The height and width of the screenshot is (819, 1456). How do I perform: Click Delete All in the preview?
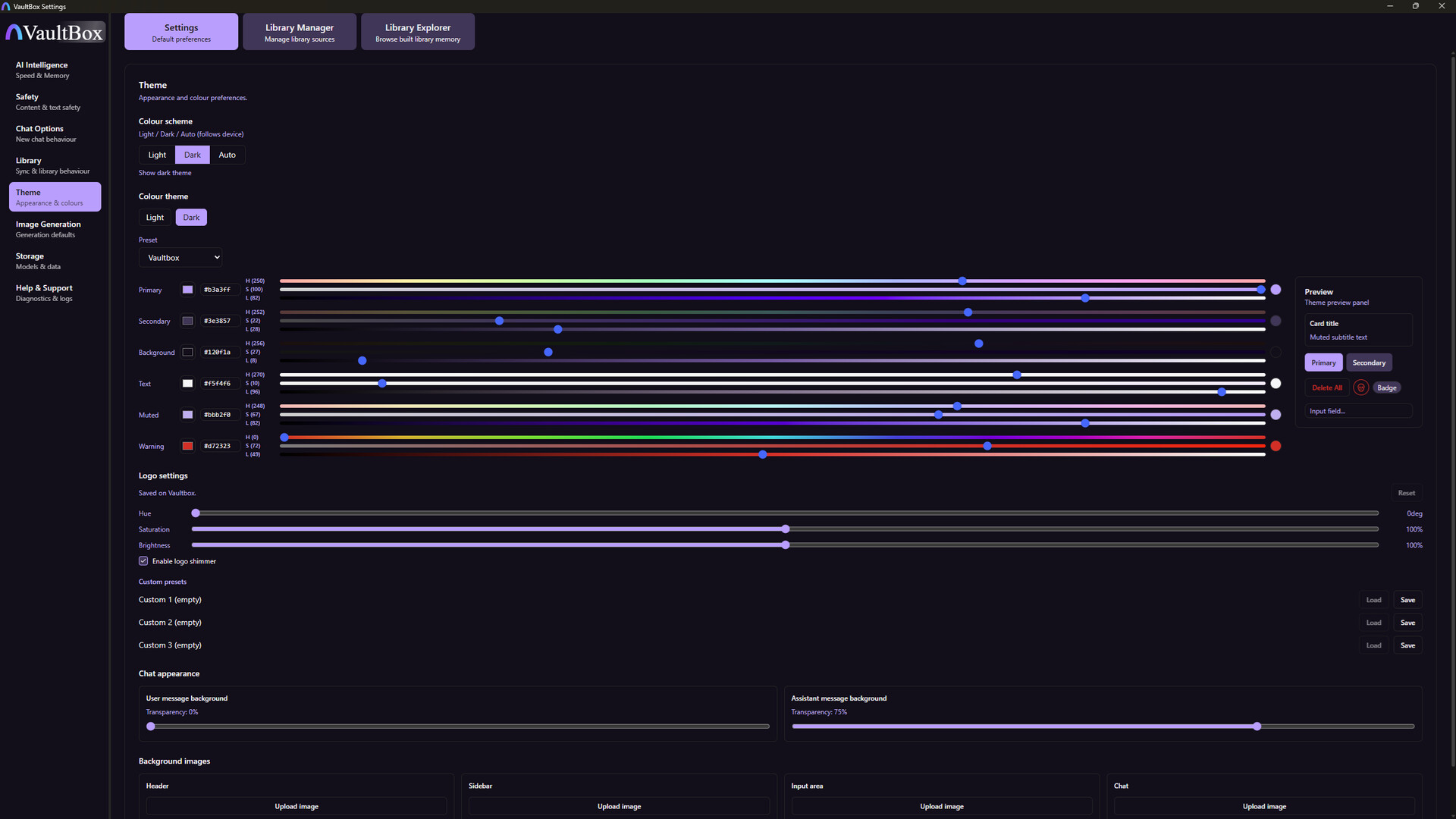point(1327,388)
